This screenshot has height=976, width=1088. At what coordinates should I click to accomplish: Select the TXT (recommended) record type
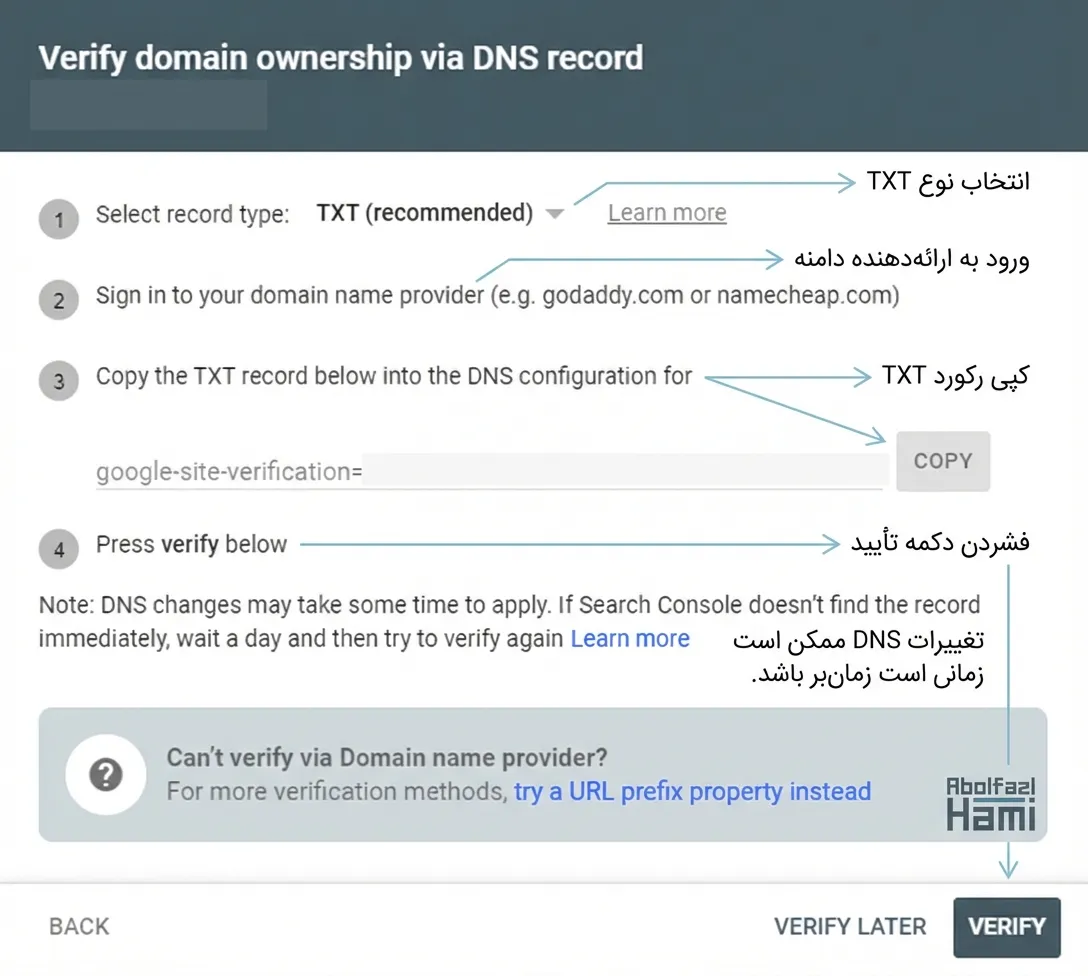[424, 213]
